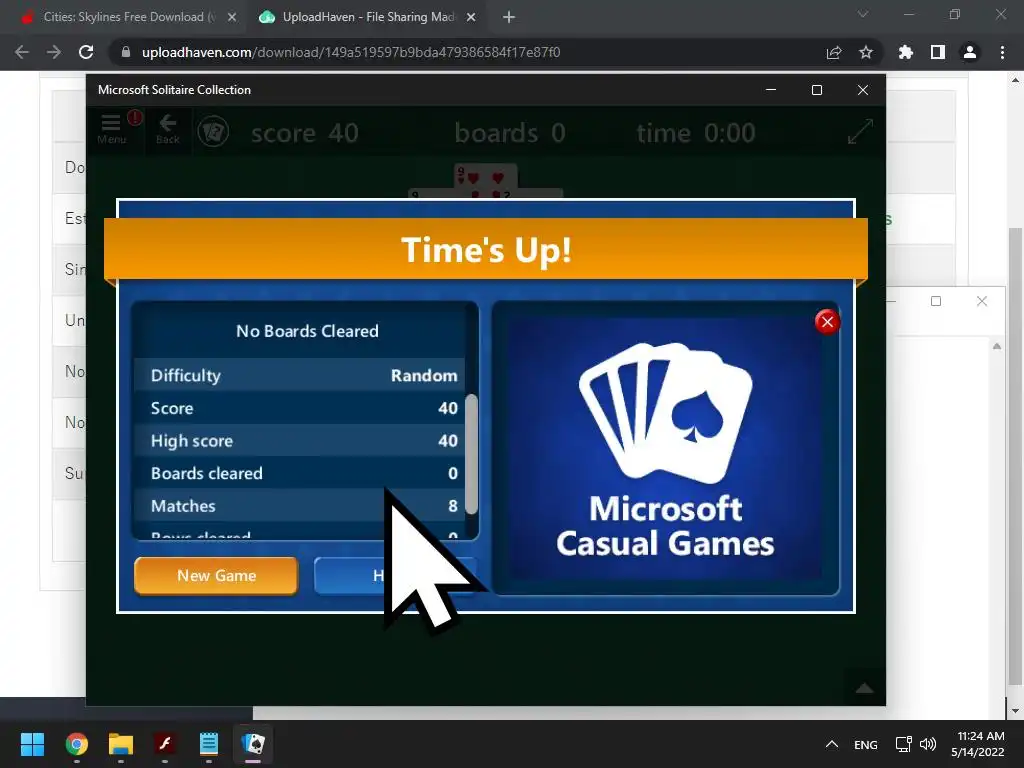Open Chrome three-dot menu
1024x768 pixels.
pos(1002,52)
